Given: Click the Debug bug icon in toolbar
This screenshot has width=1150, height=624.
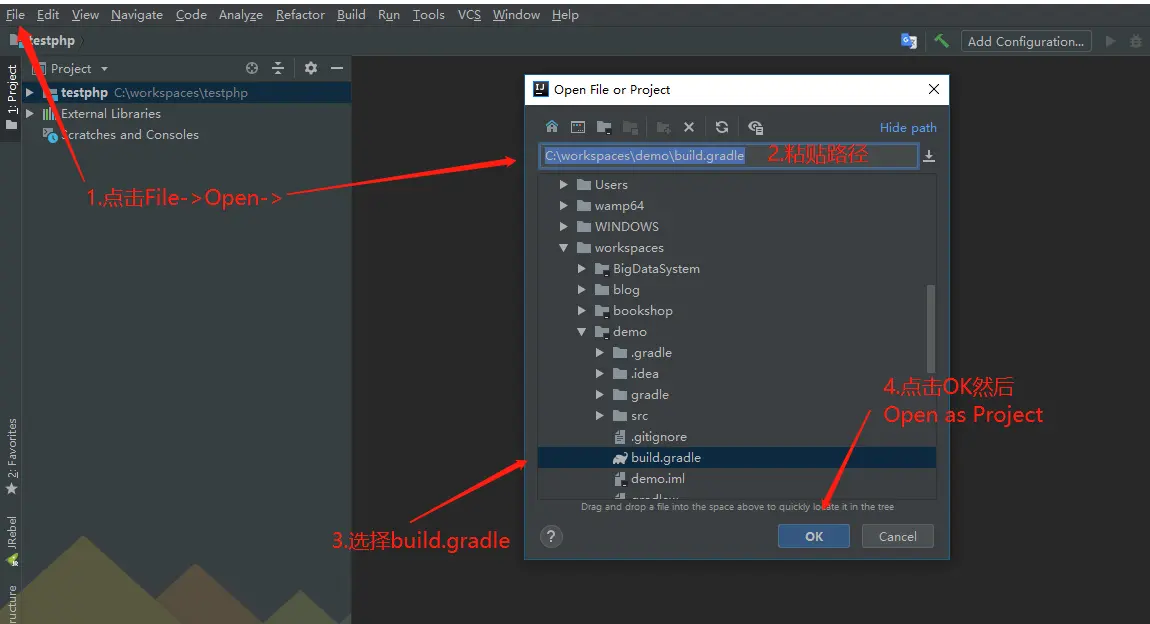Looking at the screenshot, I should (x=1137, y=41).
